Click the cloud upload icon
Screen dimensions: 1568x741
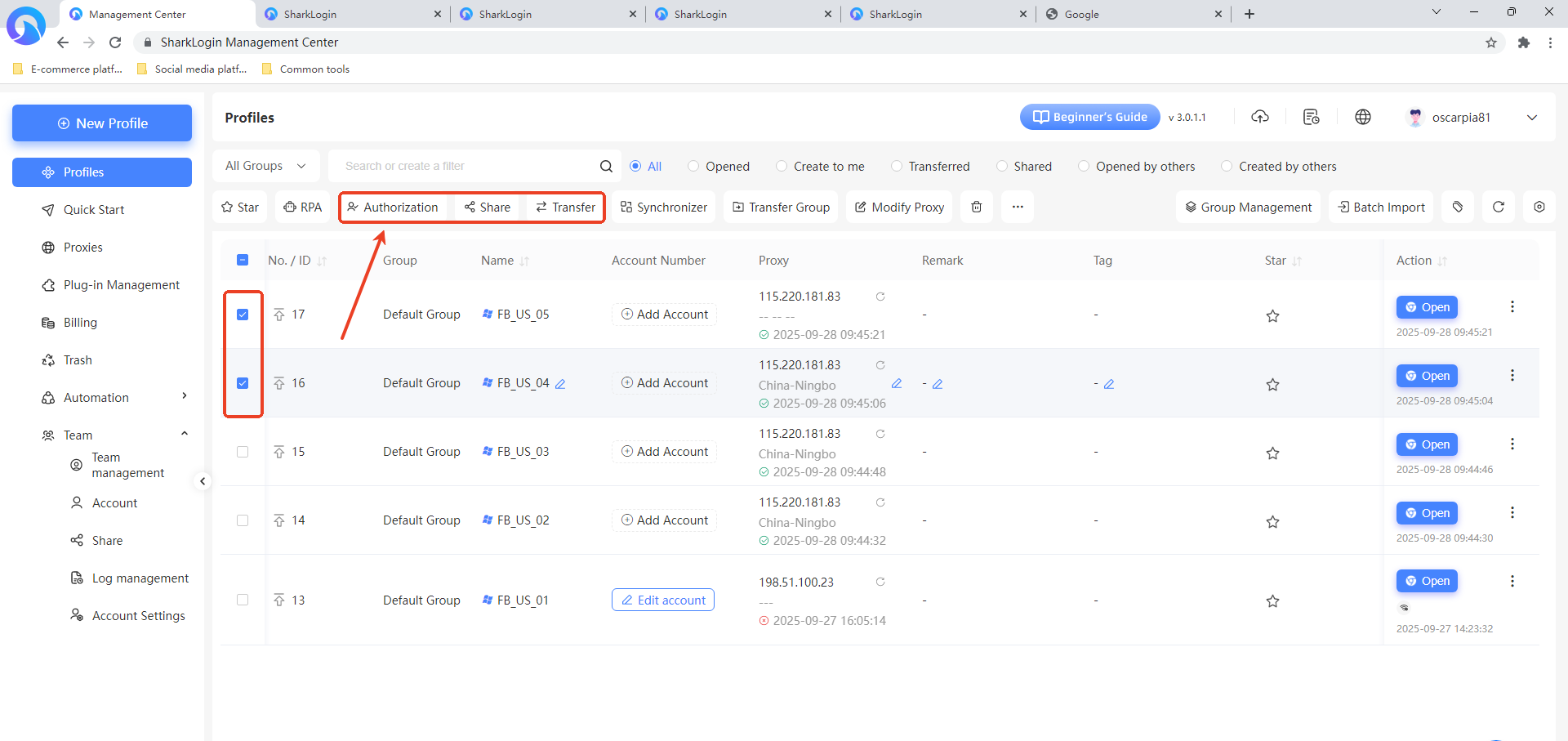1260,118
